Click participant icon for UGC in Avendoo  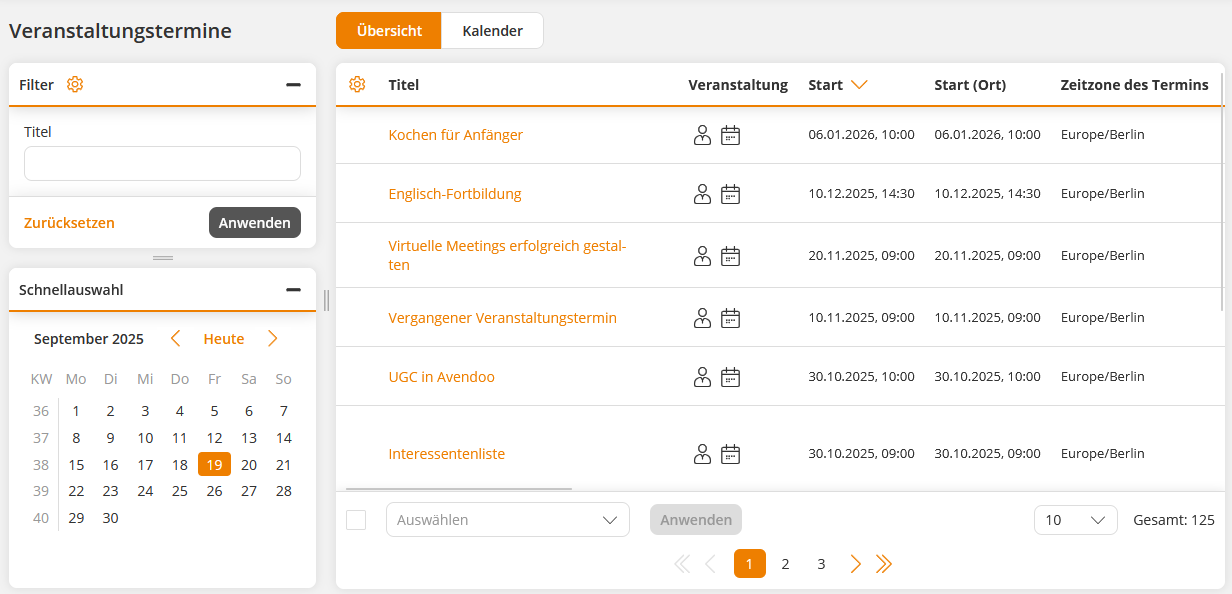tap(702, 377)
